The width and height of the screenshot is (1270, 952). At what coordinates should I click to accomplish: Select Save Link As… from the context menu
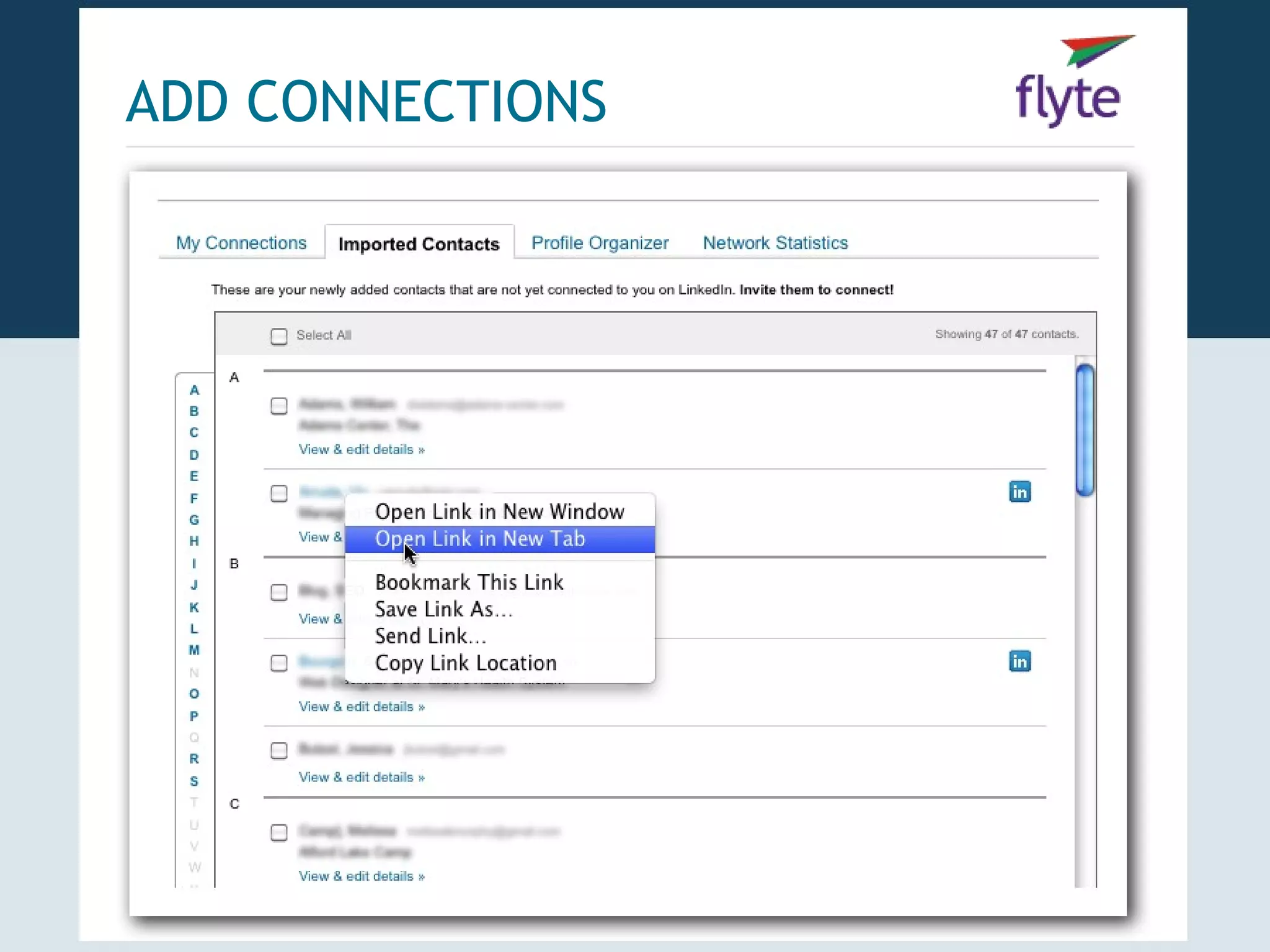point(443,609)
